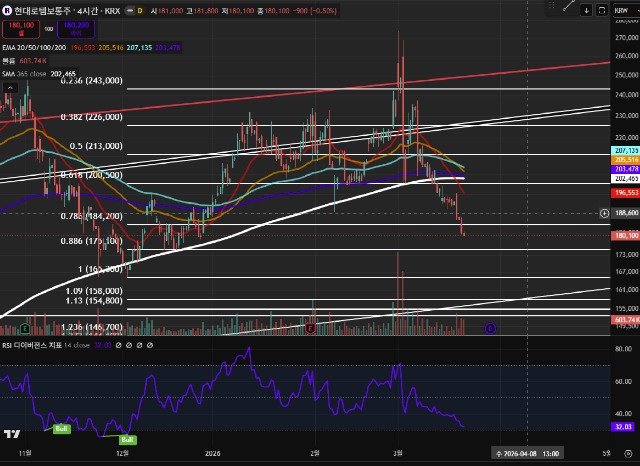Select the RSI 디이버전스 지표 indicator legend
Screen dimensions: 640x466
click(32, 345)
